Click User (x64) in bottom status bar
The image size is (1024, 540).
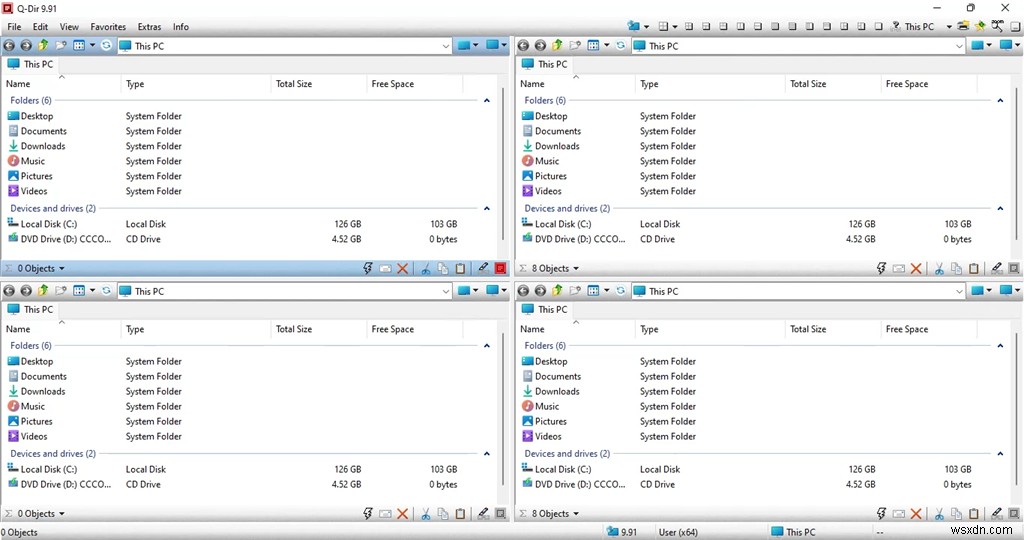678,532
